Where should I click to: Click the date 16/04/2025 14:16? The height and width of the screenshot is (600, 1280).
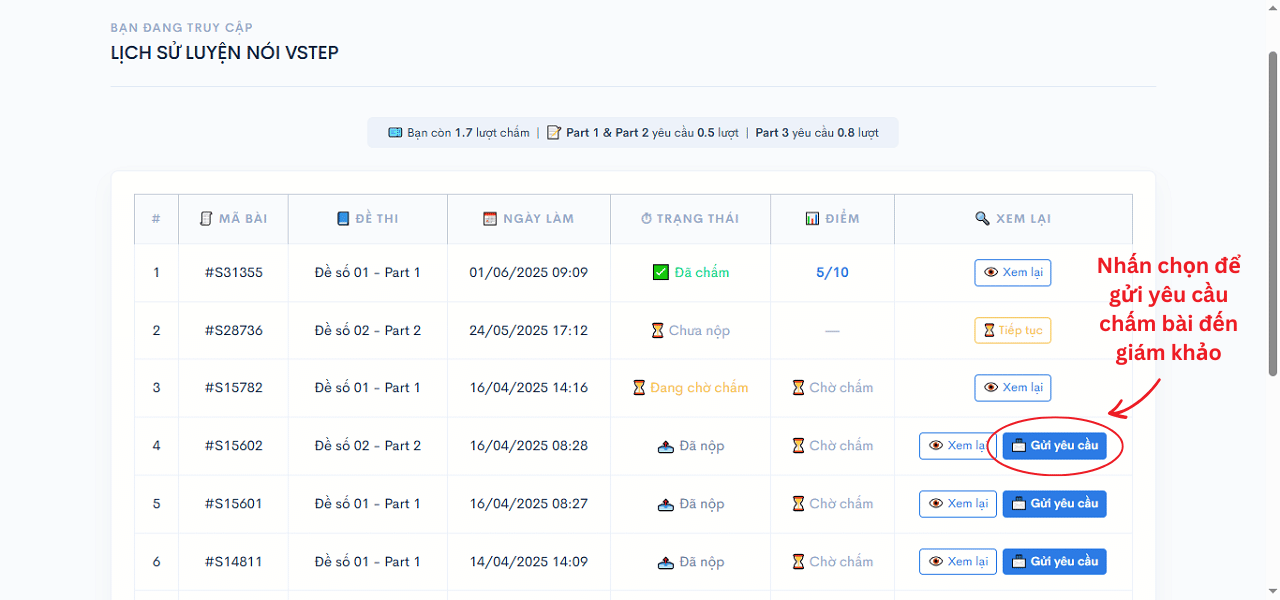point(529,388)
